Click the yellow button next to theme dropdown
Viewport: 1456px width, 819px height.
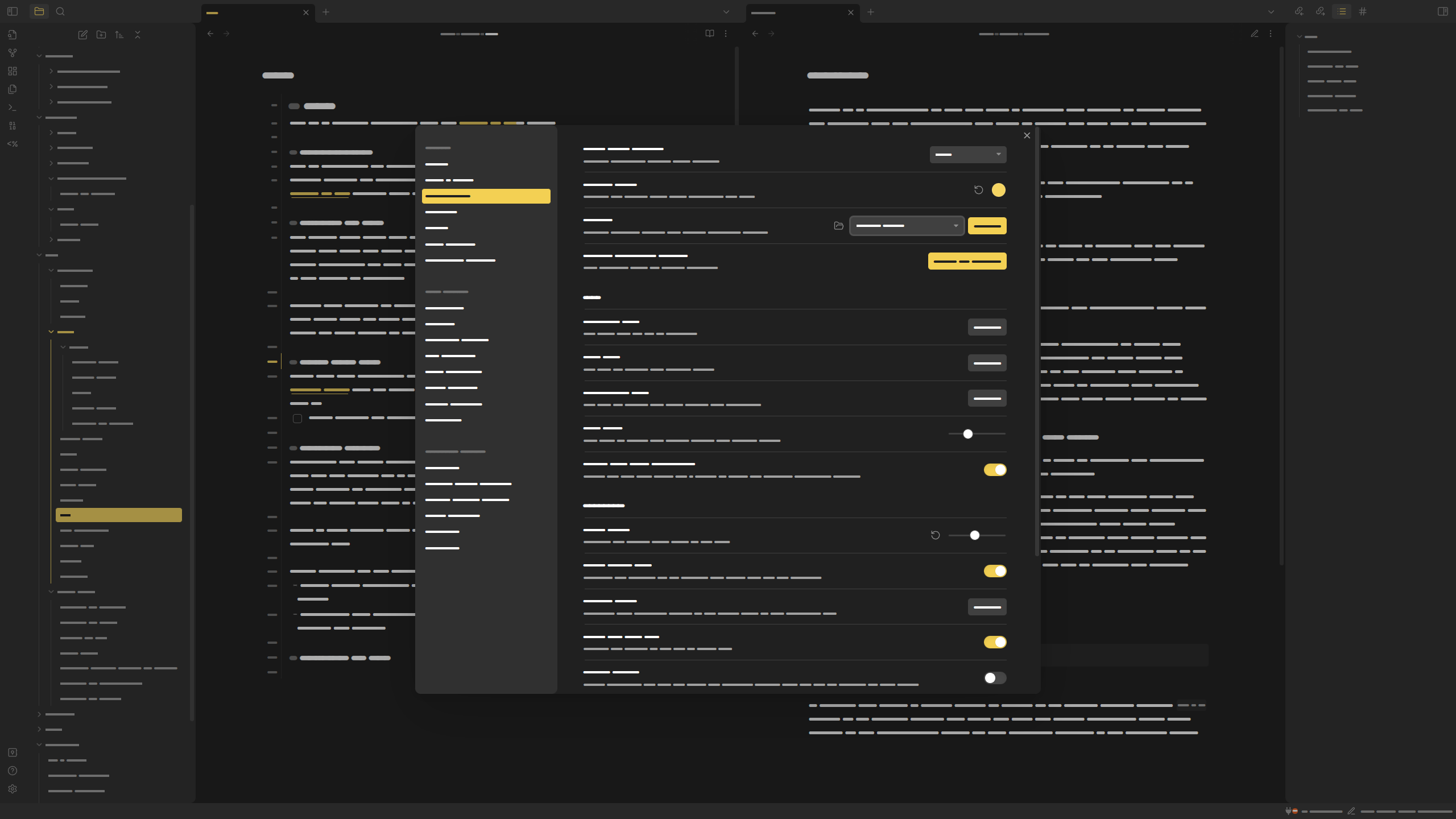pyautogui.click(x=987, y=226)
